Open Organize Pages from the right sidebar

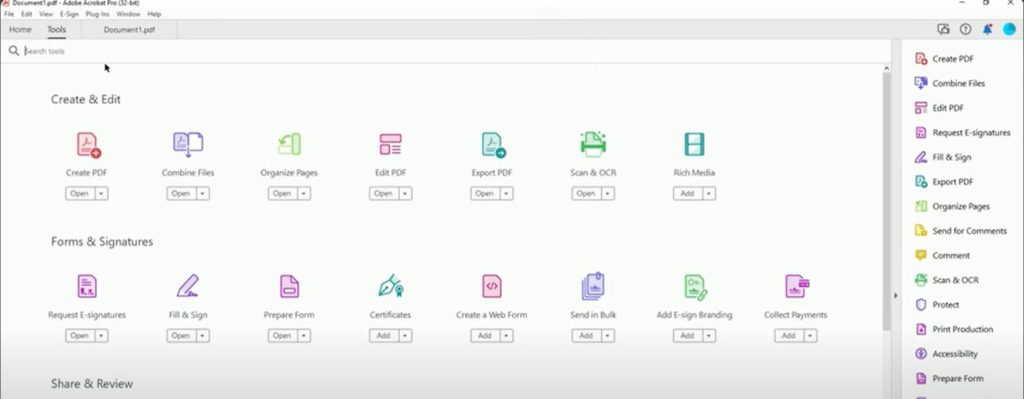pos(953,206)
